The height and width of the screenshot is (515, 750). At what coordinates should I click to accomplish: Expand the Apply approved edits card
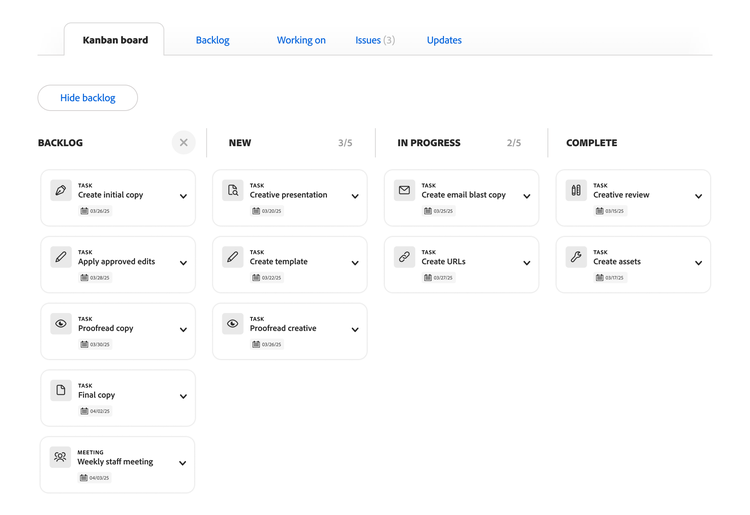coord(183,263)
